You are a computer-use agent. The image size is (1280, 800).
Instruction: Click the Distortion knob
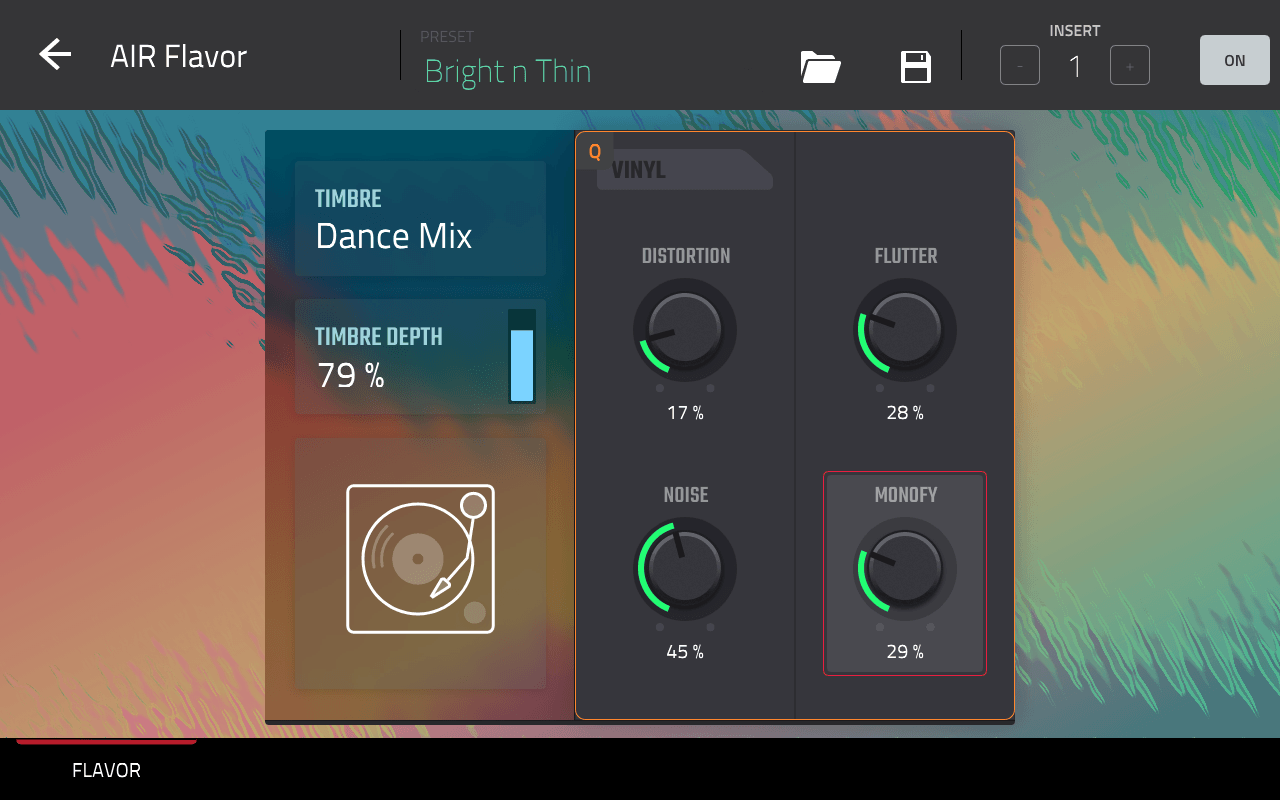[685, 330]
